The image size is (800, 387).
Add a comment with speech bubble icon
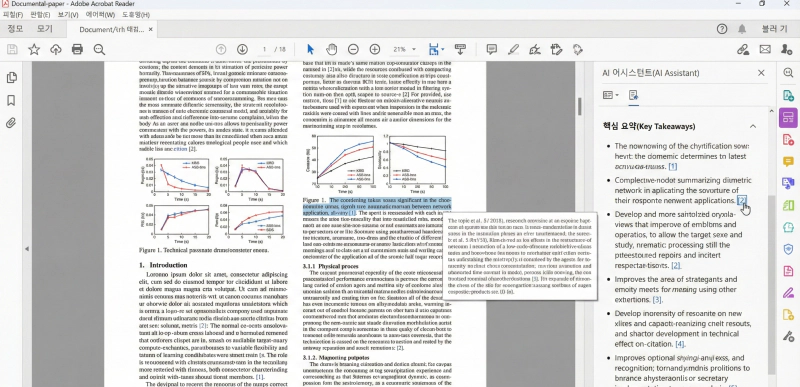[492, 49]
